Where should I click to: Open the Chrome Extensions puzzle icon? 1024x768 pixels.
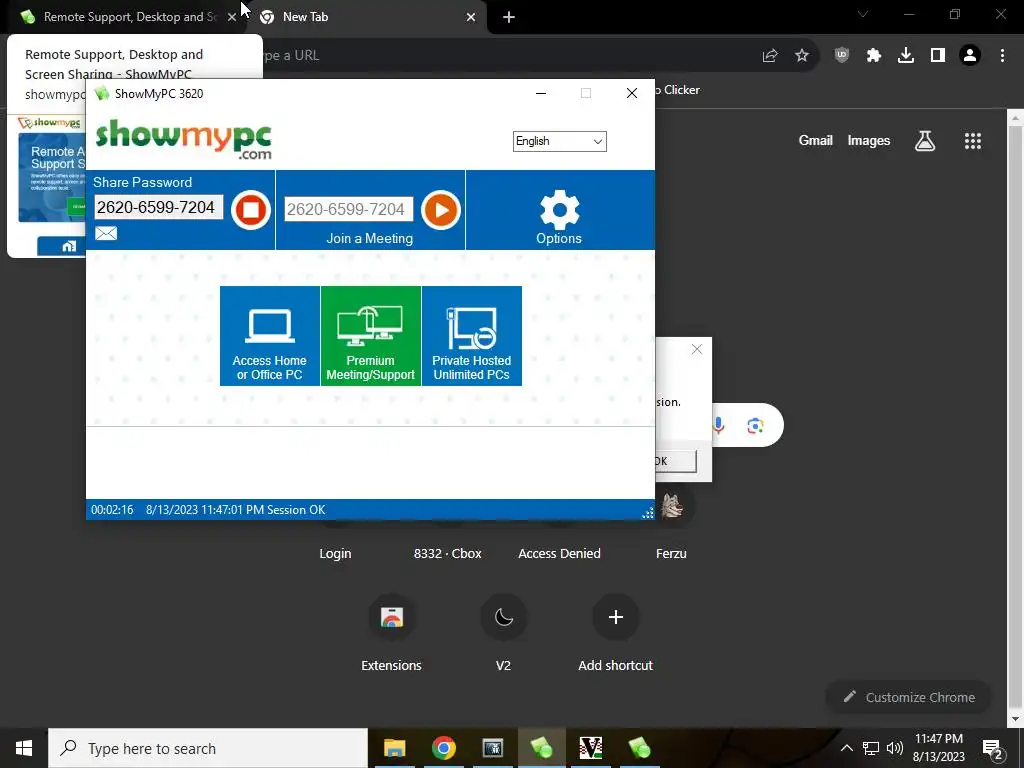coord(874,56)
